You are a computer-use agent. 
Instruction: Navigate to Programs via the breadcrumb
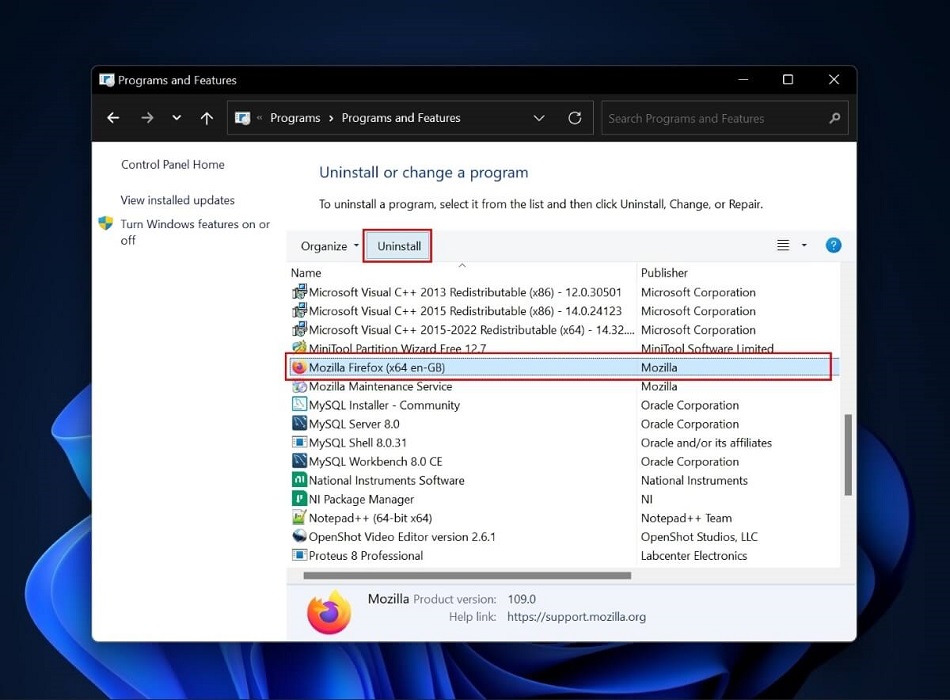coord(295,117)
